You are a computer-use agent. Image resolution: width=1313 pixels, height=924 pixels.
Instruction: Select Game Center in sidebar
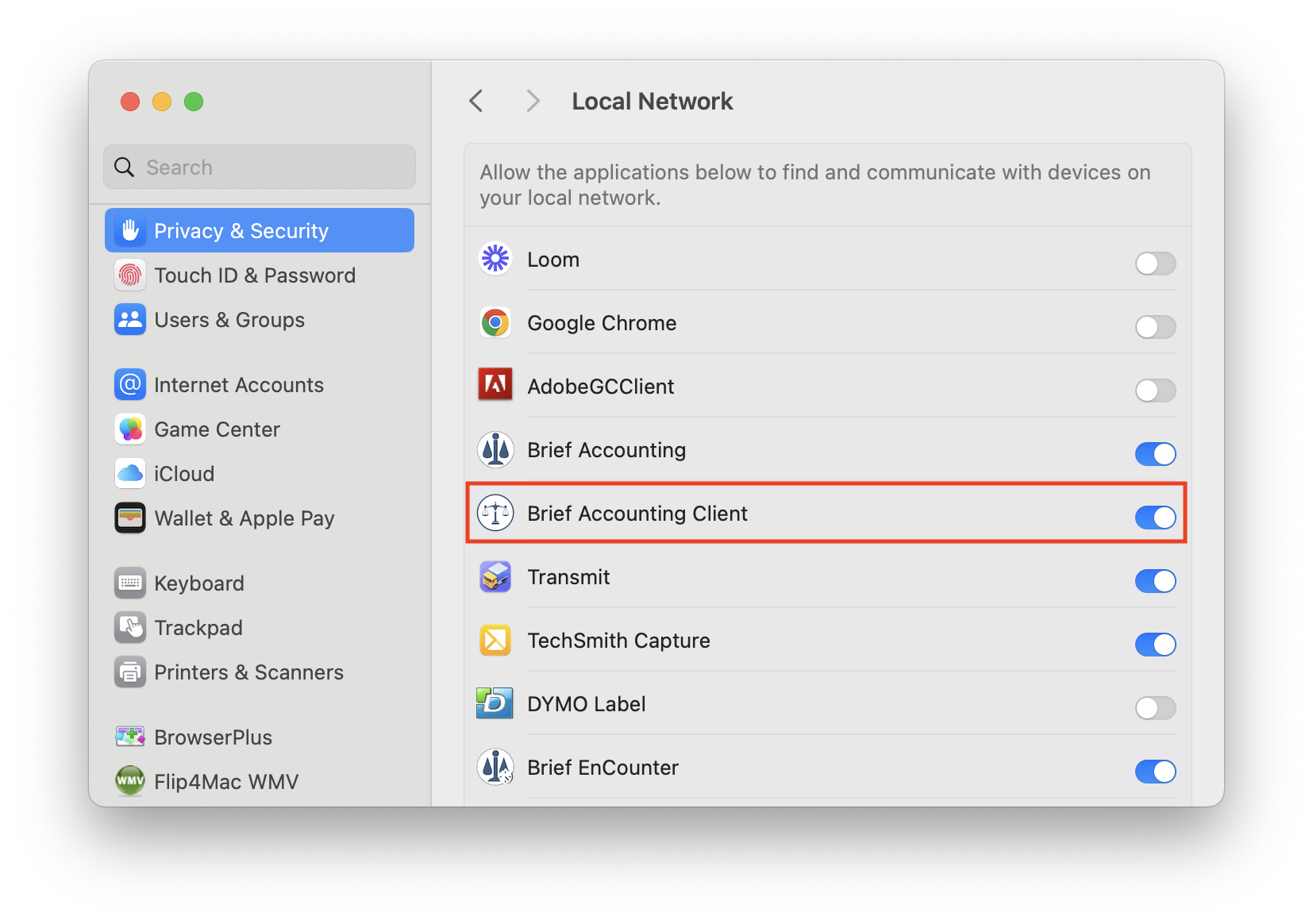pos(218,429)
